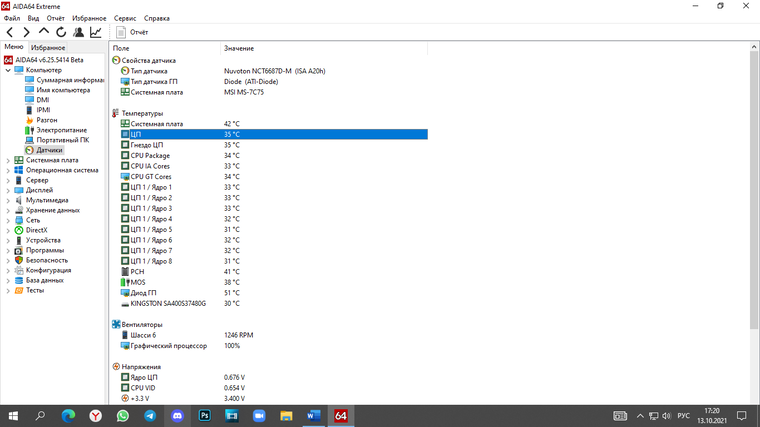
Task: Open WhatsApp from the taskbar
Action: (x=123, y=416)
